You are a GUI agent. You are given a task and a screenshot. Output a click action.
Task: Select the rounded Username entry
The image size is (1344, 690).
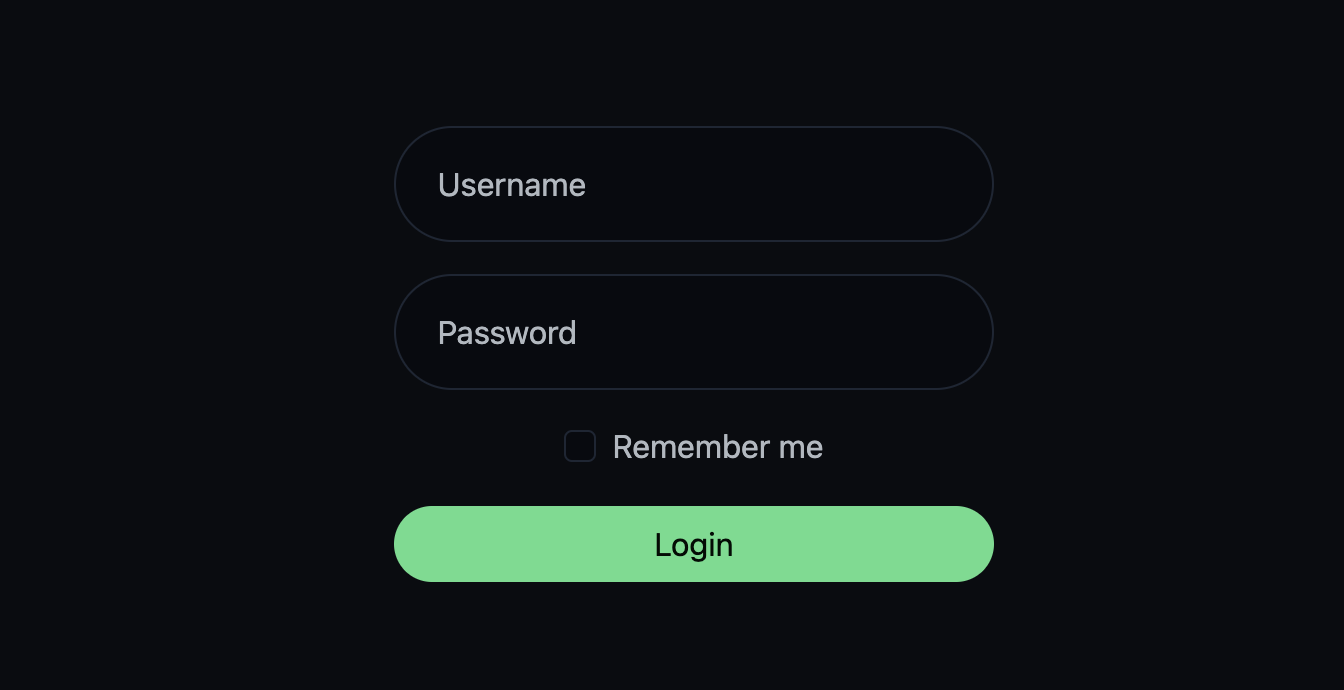694,184
